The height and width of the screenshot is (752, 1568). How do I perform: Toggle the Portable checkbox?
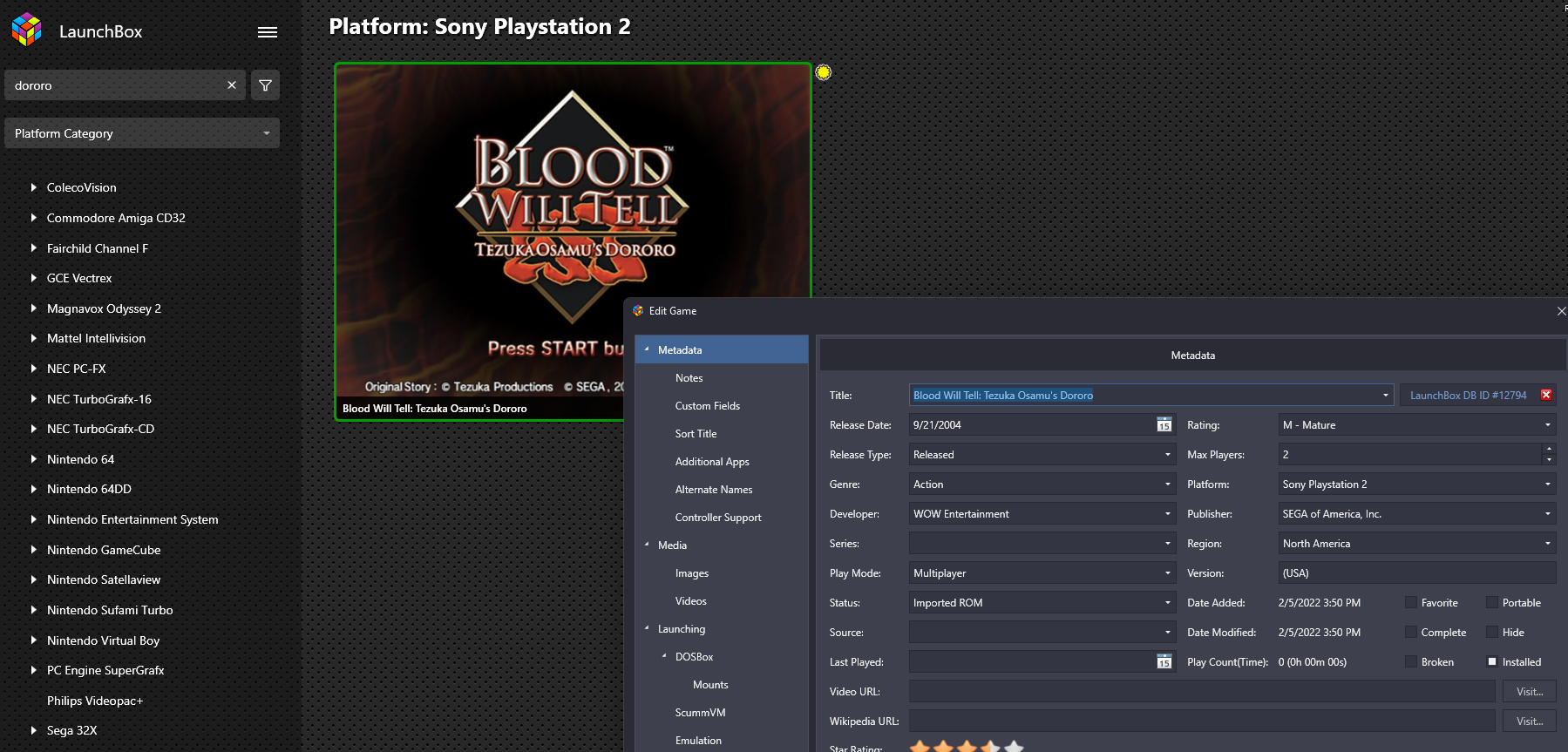tap(1492, 603)
